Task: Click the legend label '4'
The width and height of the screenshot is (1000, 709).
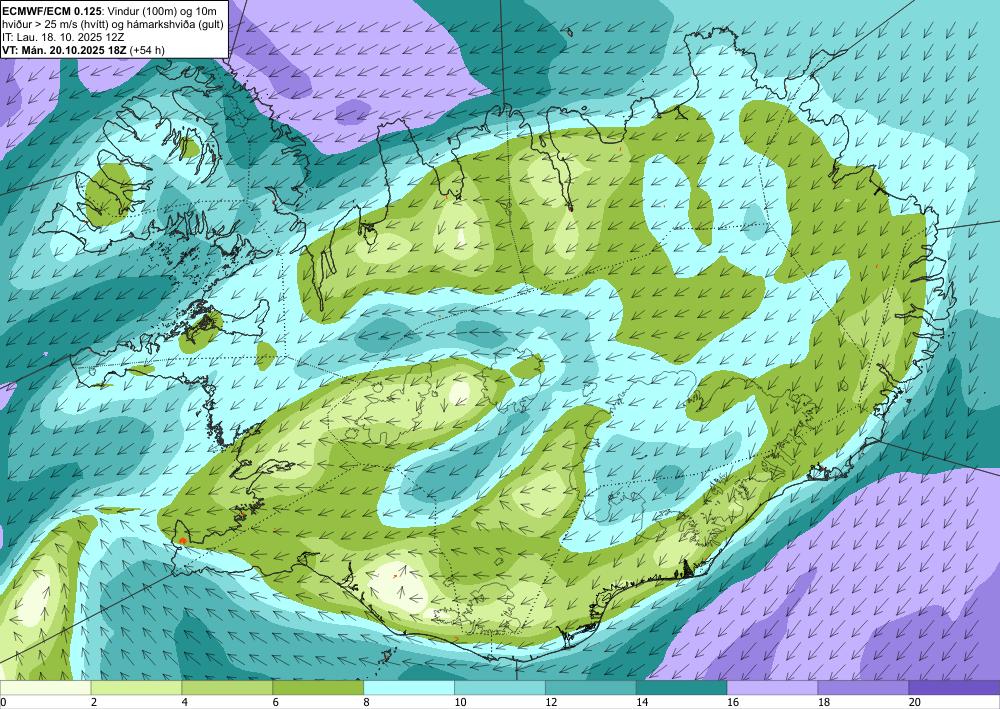Action: (x=184, y=702)
